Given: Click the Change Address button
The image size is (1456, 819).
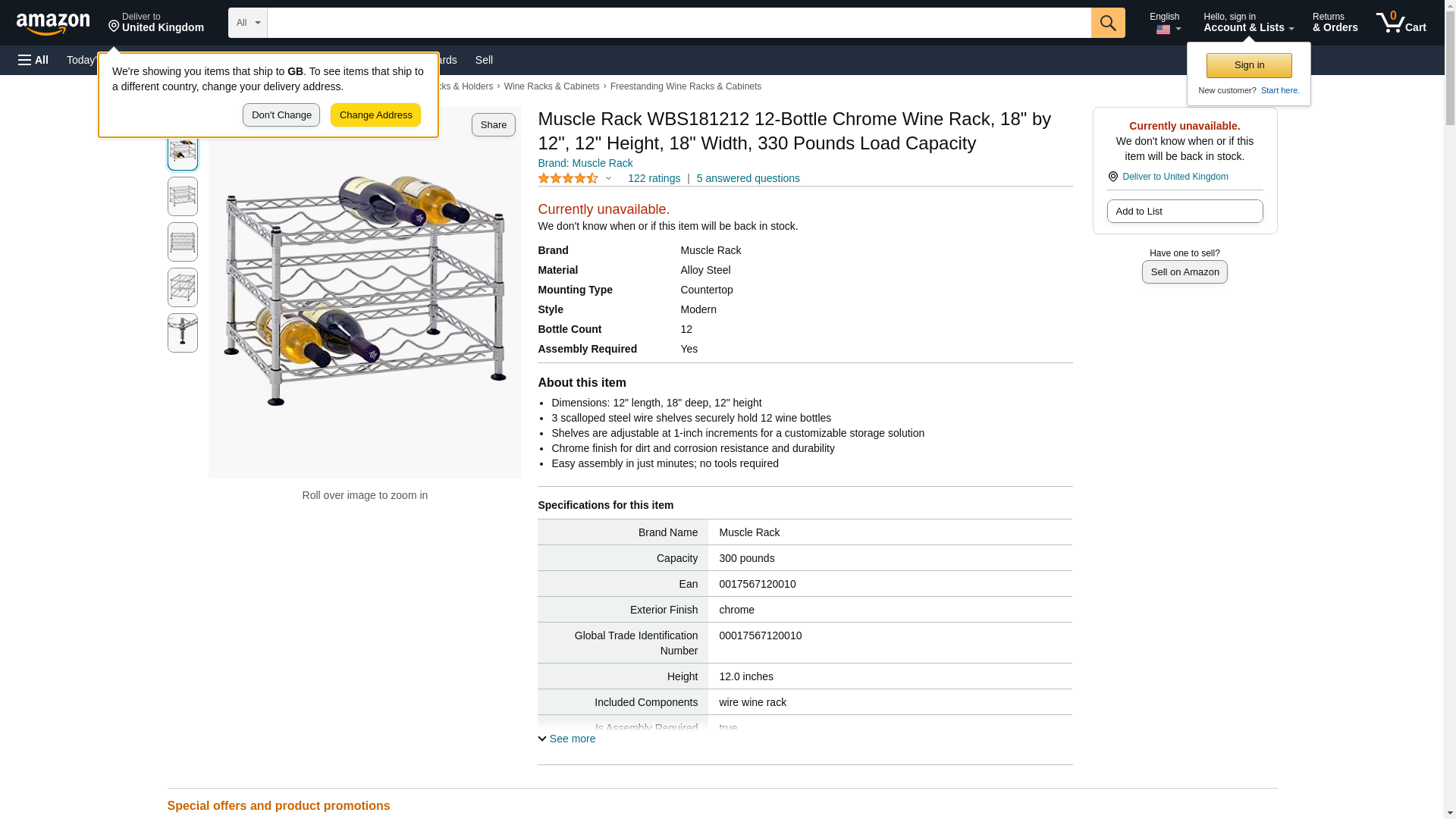Looking at the screenshot, I should tap(375, 115).
